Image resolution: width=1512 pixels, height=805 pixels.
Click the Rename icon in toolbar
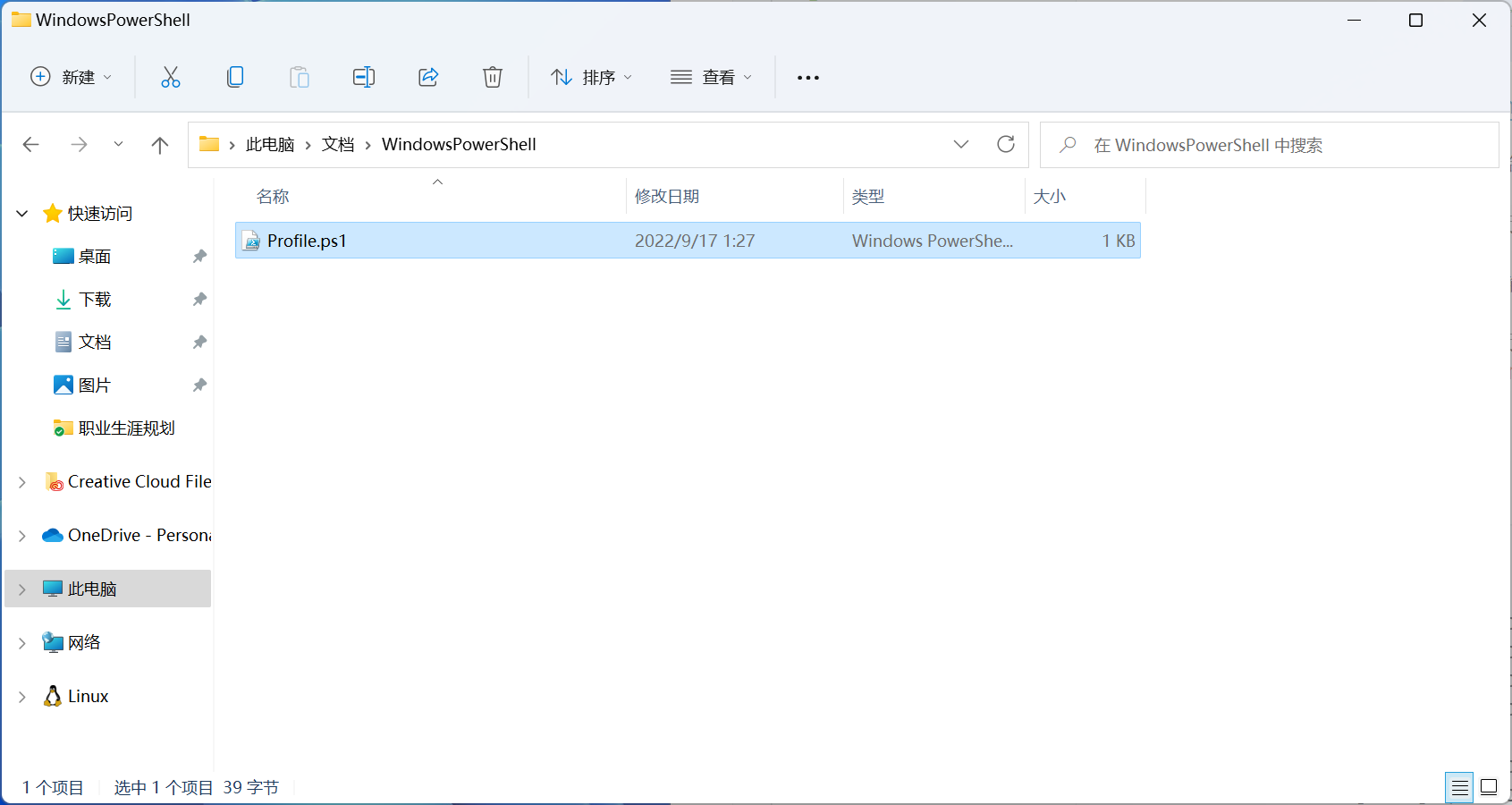click(364, 77)
